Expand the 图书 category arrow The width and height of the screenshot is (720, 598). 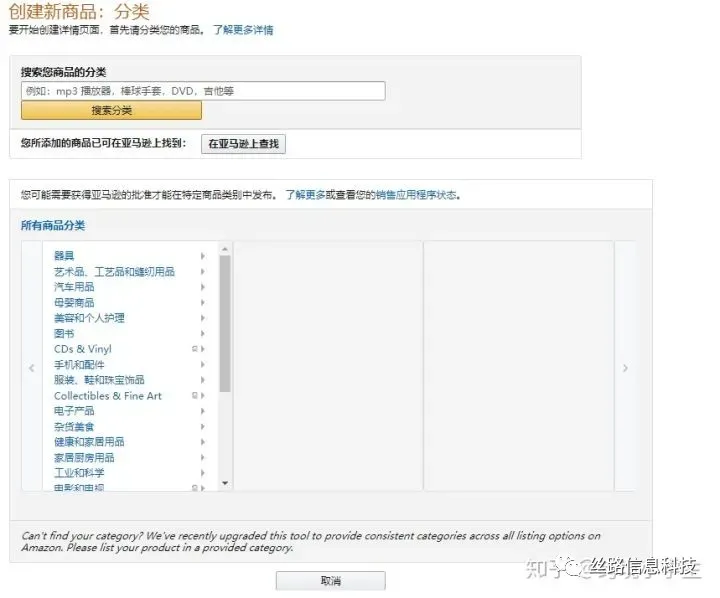(202, 333)
